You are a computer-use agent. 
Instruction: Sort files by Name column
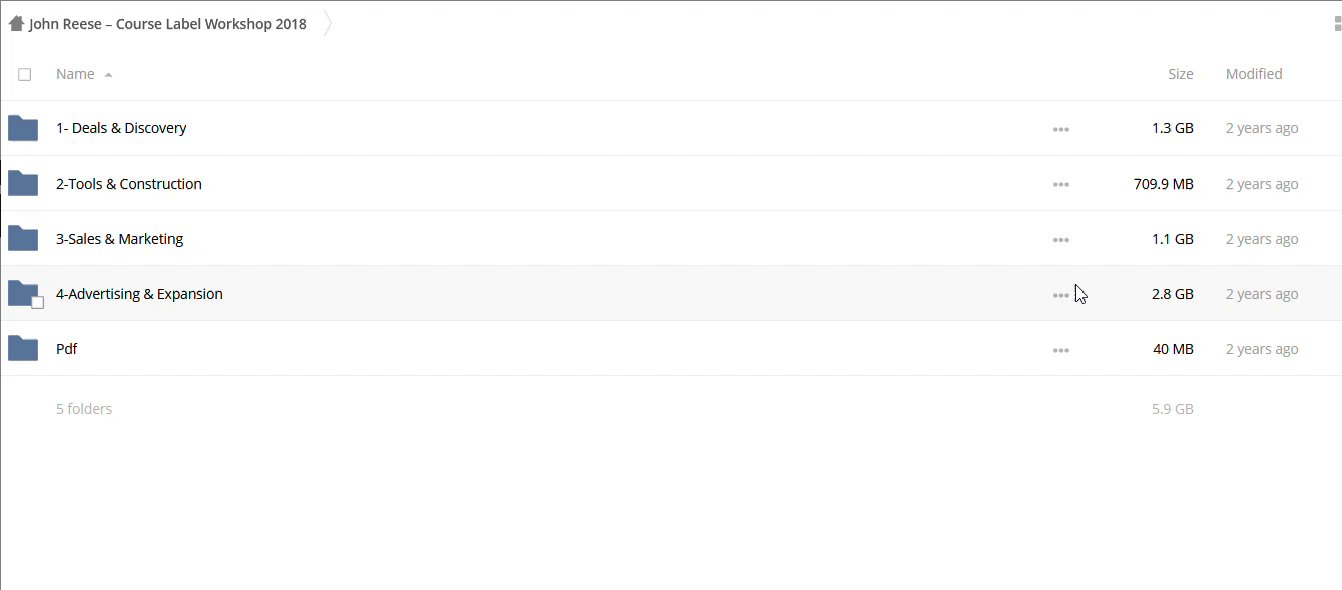(75, 74)
